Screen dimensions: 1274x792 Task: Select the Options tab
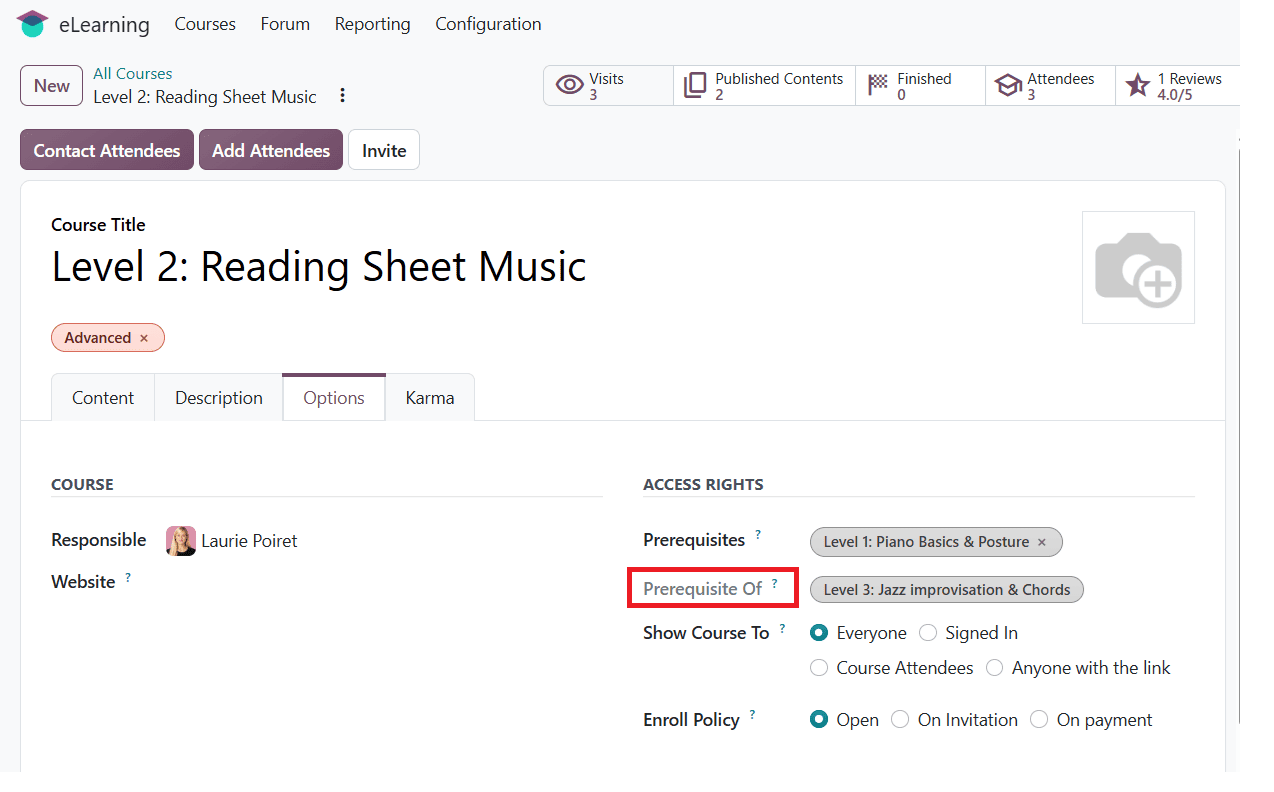334,398
